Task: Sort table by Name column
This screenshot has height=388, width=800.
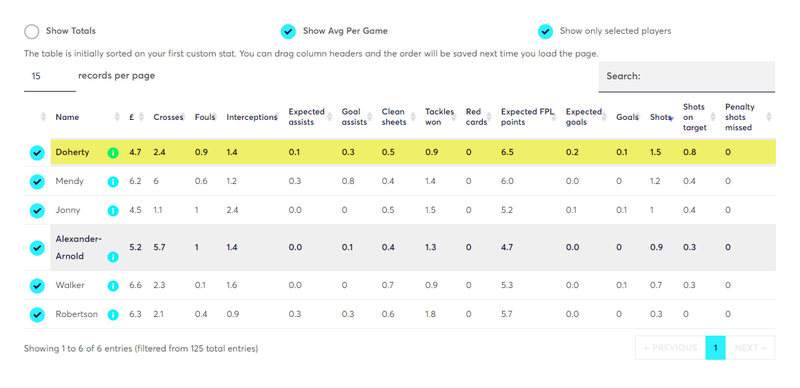Action: (x=67, y=117)
